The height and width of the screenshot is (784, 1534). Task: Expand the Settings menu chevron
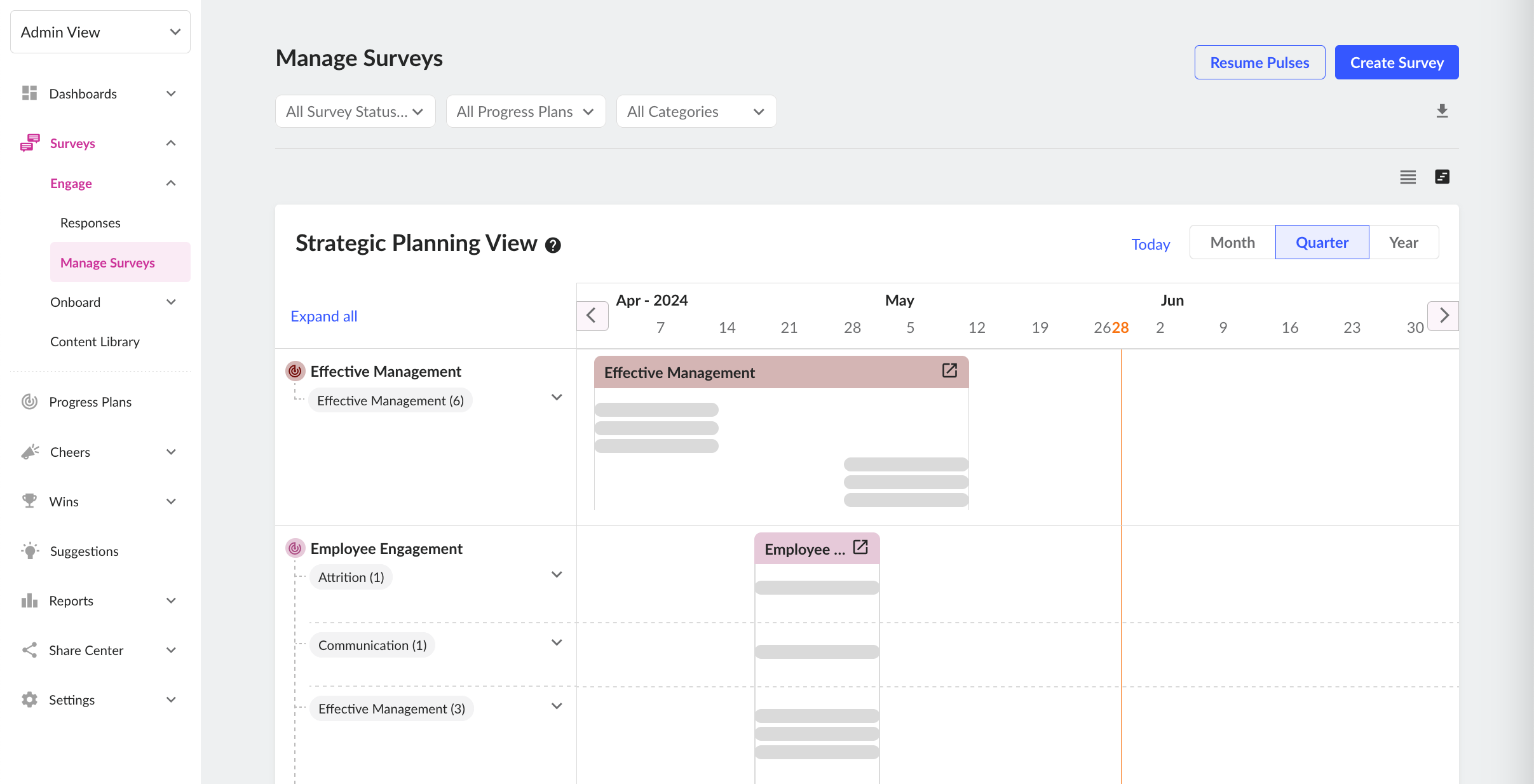(x=171, y=700)
